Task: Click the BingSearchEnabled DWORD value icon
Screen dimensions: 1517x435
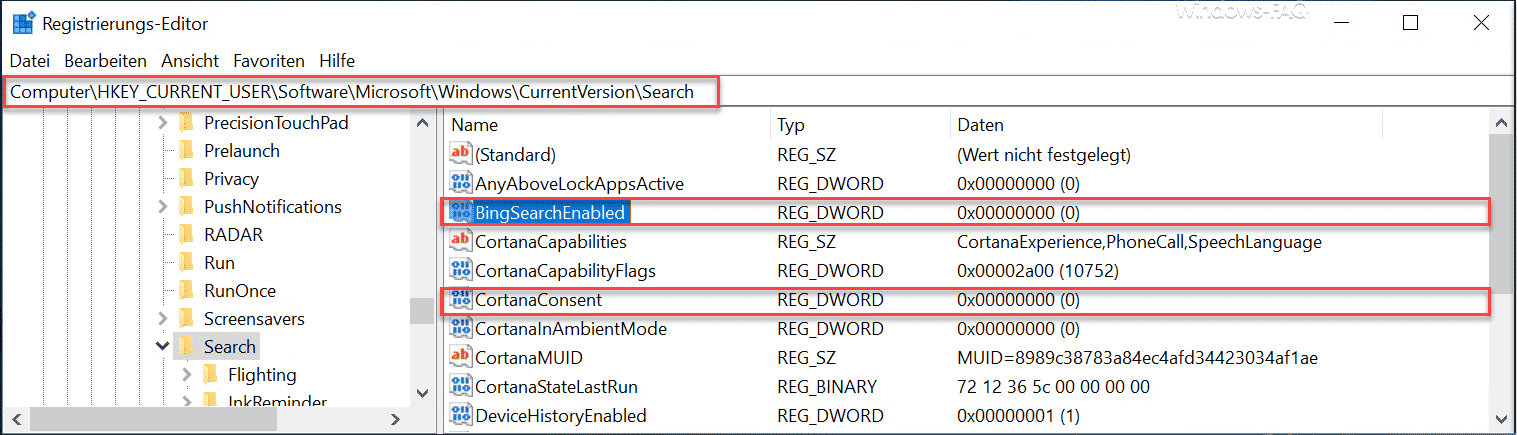Action: point(461,212)
